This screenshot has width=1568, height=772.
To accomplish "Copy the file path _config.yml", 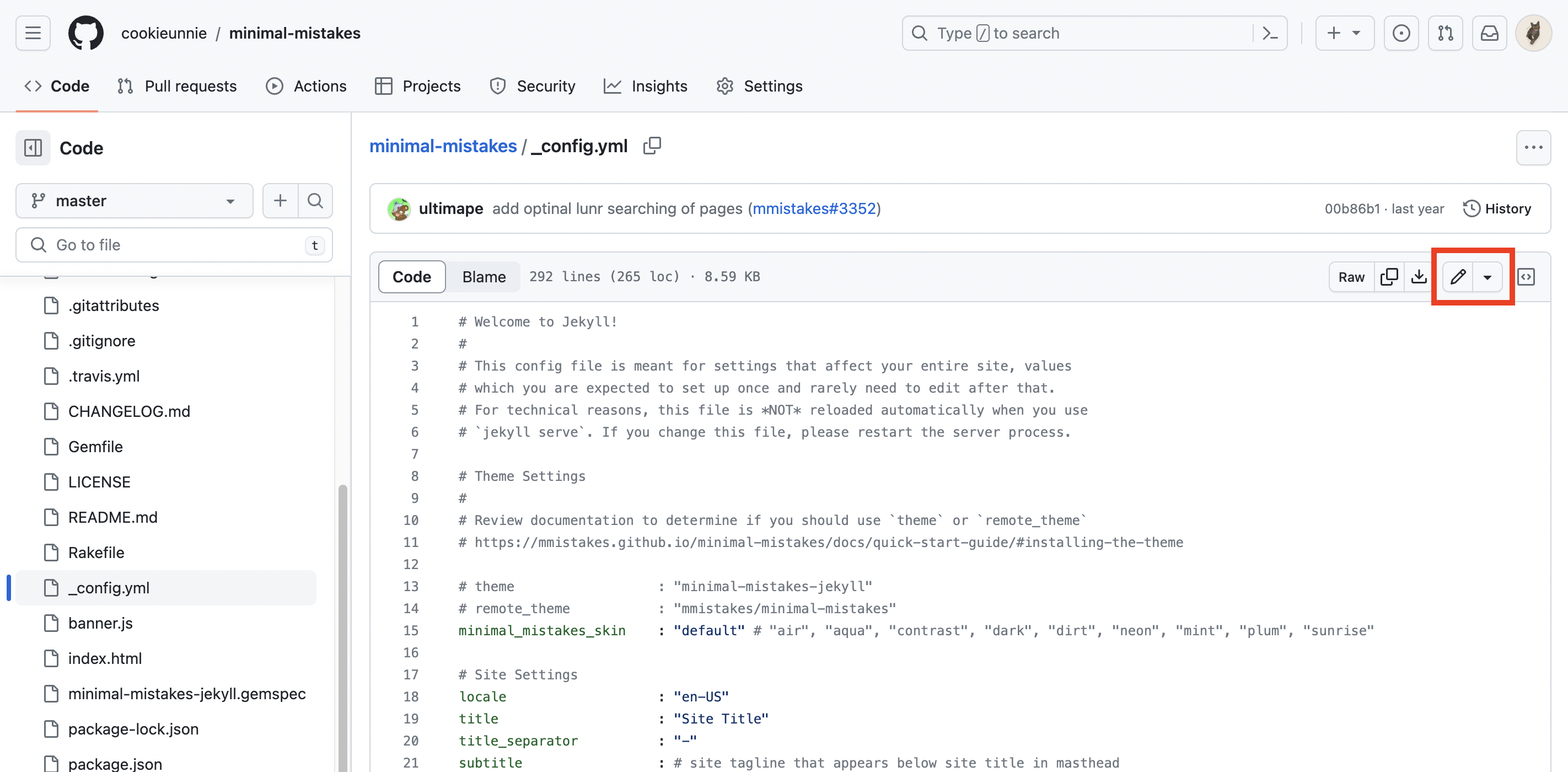I will [x=652, y=146].
